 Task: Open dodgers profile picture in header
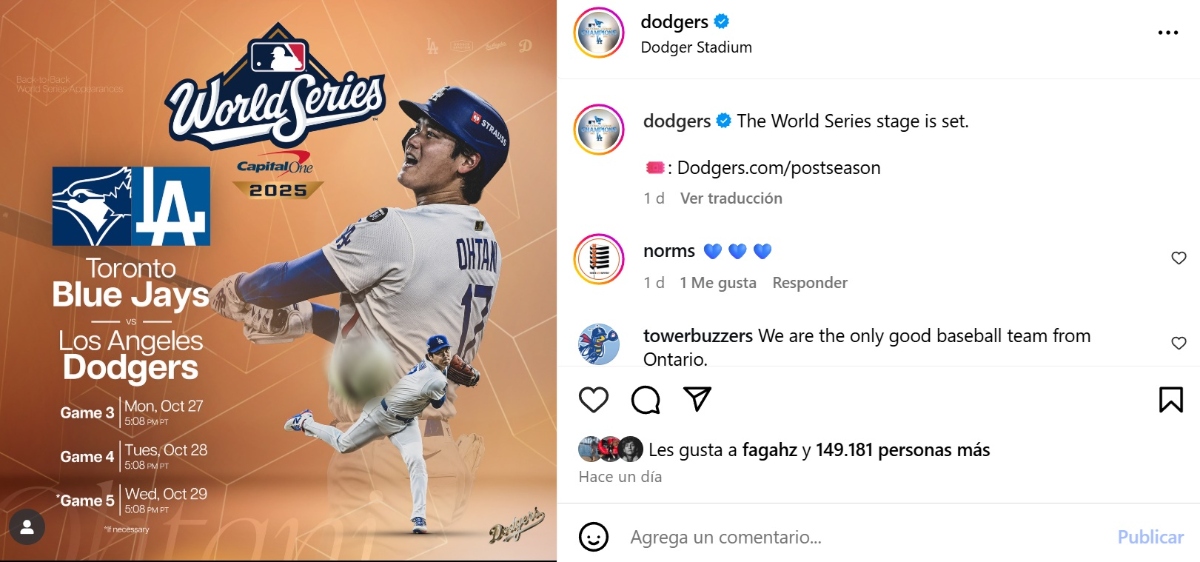tap(599, 33)
